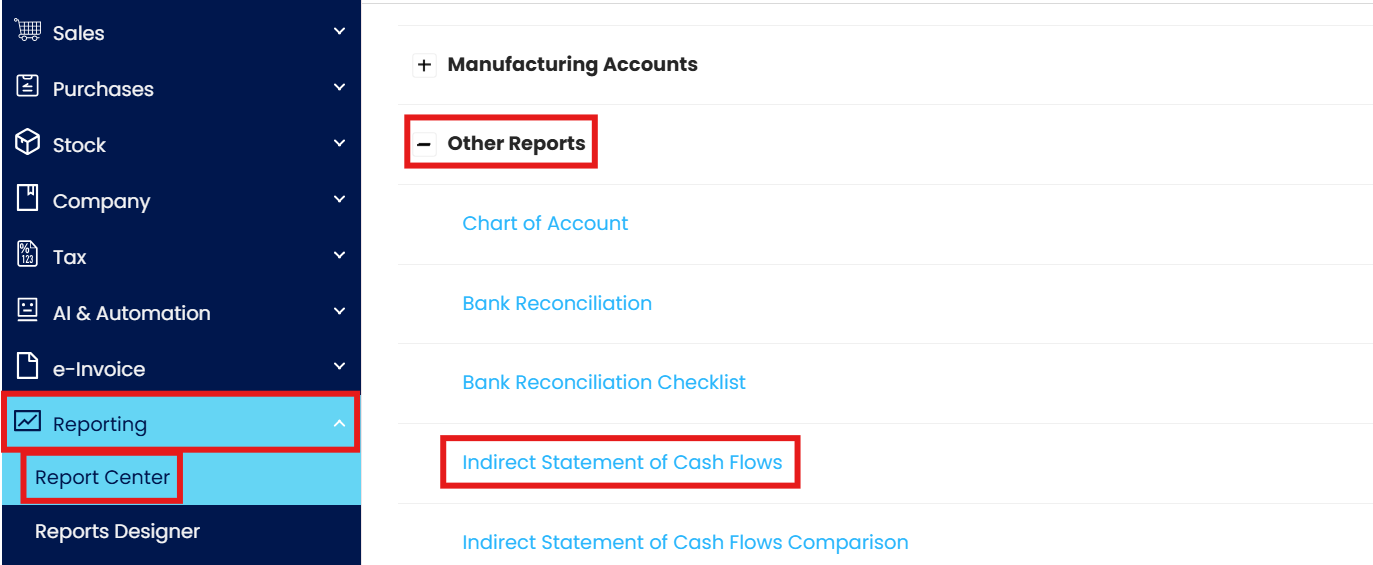Expand the Sales menu chevron
Screen dimensions: 1373x565
(339, 32)
